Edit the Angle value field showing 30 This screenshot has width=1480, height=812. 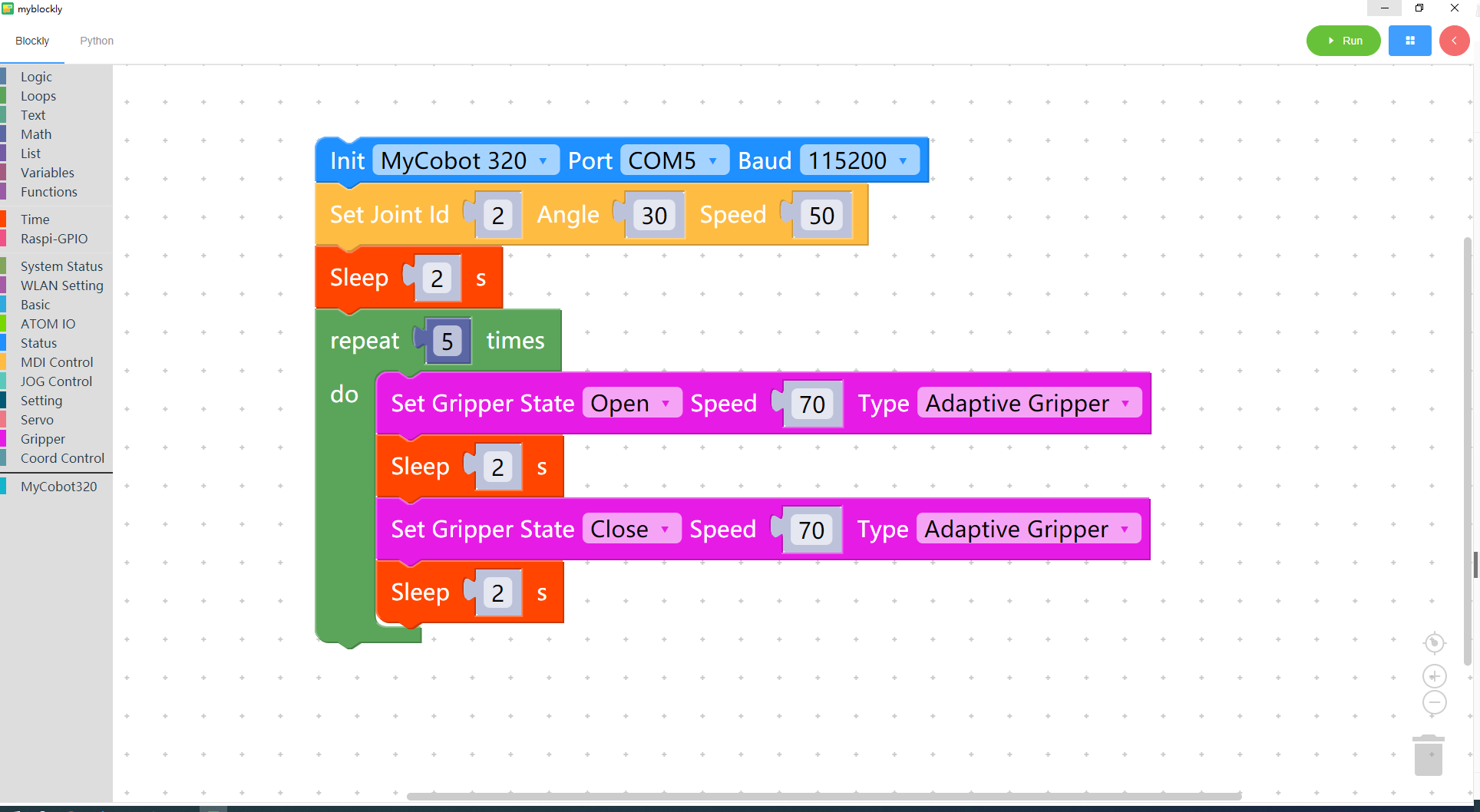pyautogui.click(x=654, y=216)
